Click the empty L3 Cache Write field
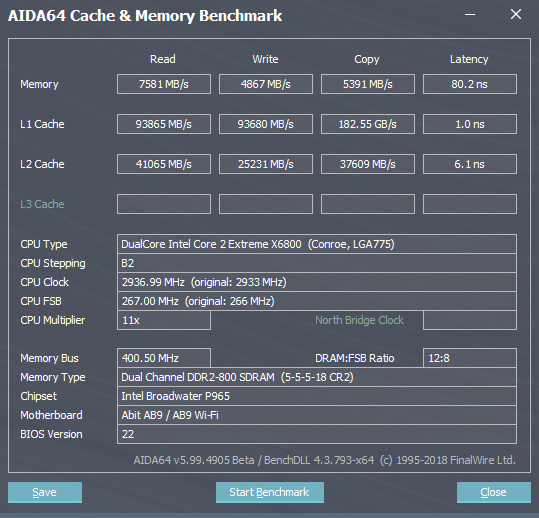 pyautogui.click(x=266, y=204)
